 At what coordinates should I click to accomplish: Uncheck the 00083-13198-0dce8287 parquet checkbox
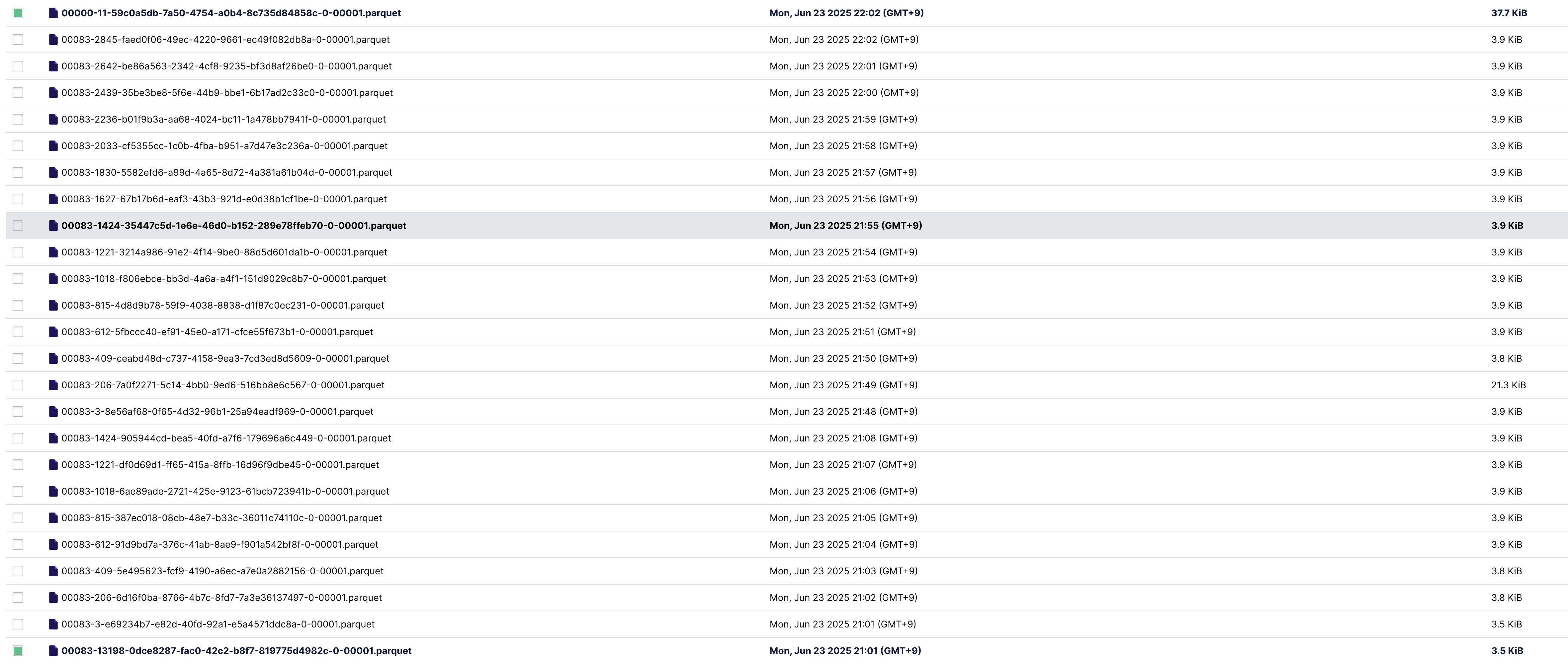(18, 650)
